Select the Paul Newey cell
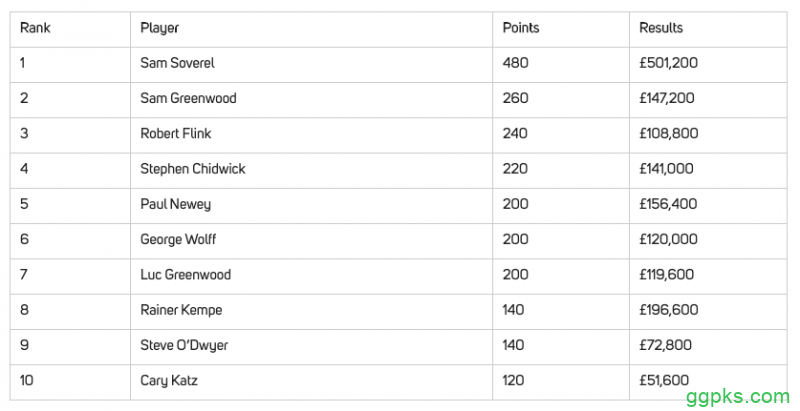 click(x=175, y=204)
